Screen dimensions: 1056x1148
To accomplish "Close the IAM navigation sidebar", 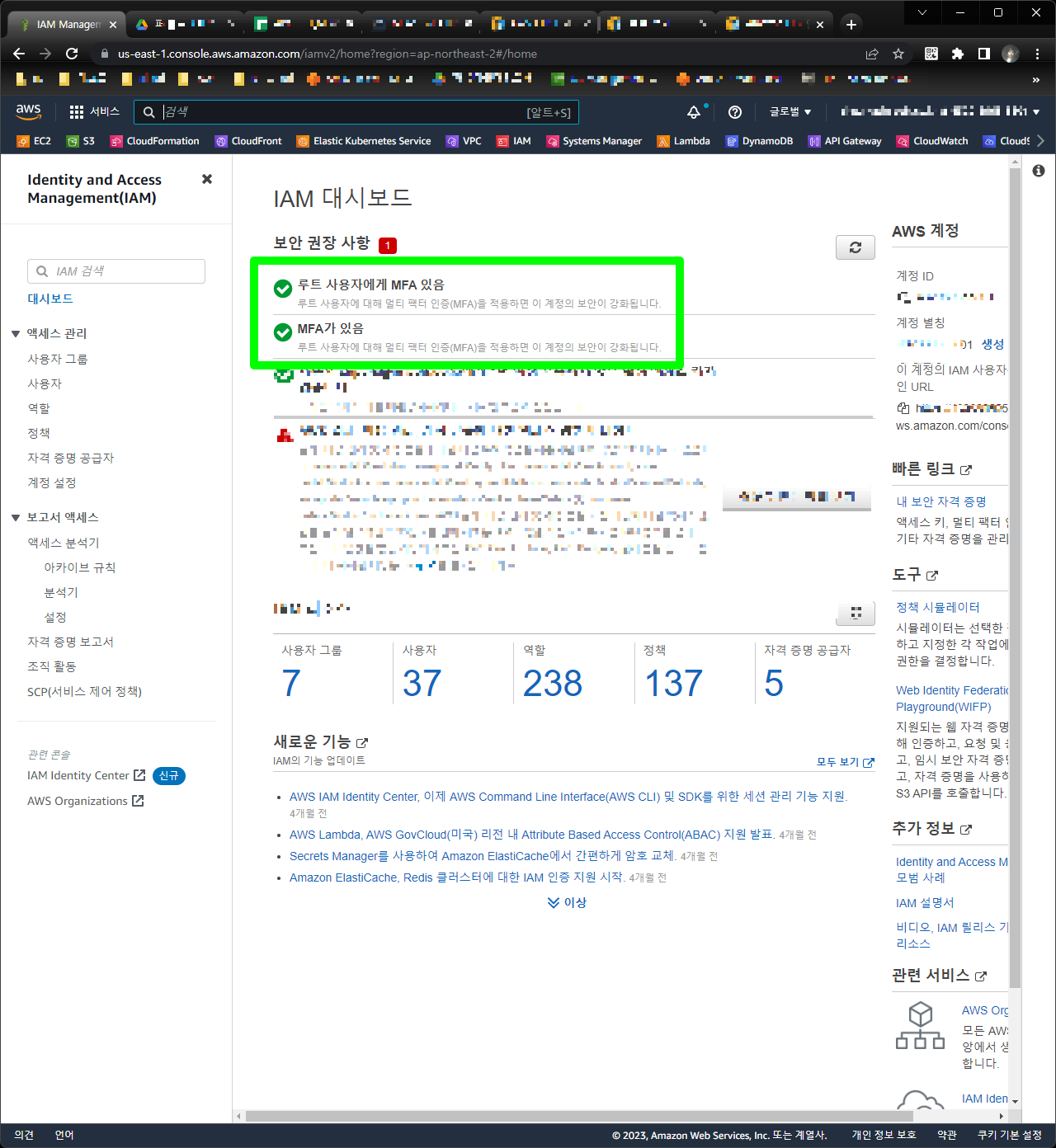I will pos(207,179).
